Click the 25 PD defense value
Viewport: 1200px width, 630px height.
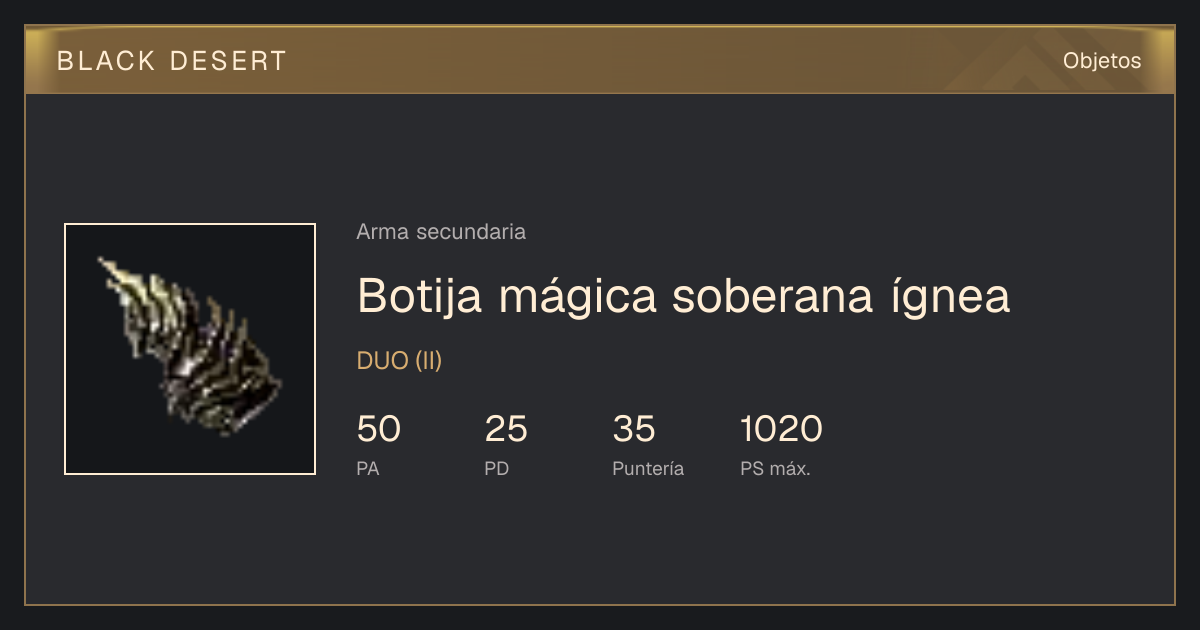(506, 429)
